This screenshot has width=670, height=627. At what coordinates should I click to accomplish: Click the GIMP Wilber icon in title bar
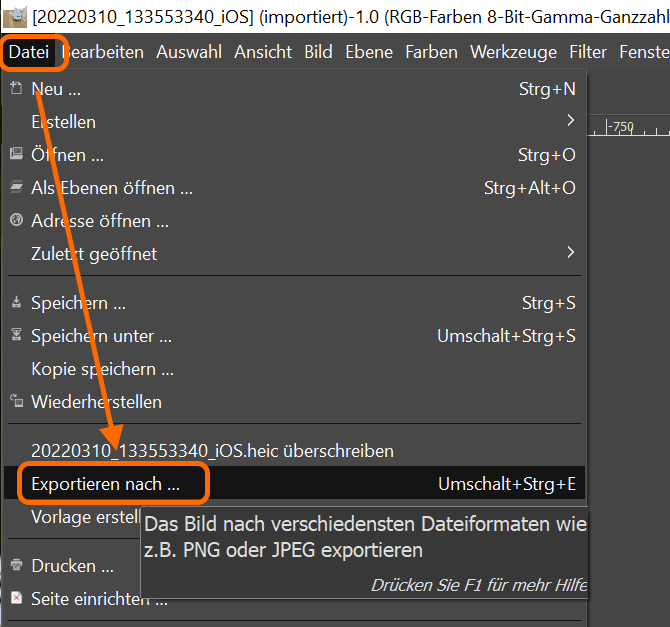[x=15, y=16]
